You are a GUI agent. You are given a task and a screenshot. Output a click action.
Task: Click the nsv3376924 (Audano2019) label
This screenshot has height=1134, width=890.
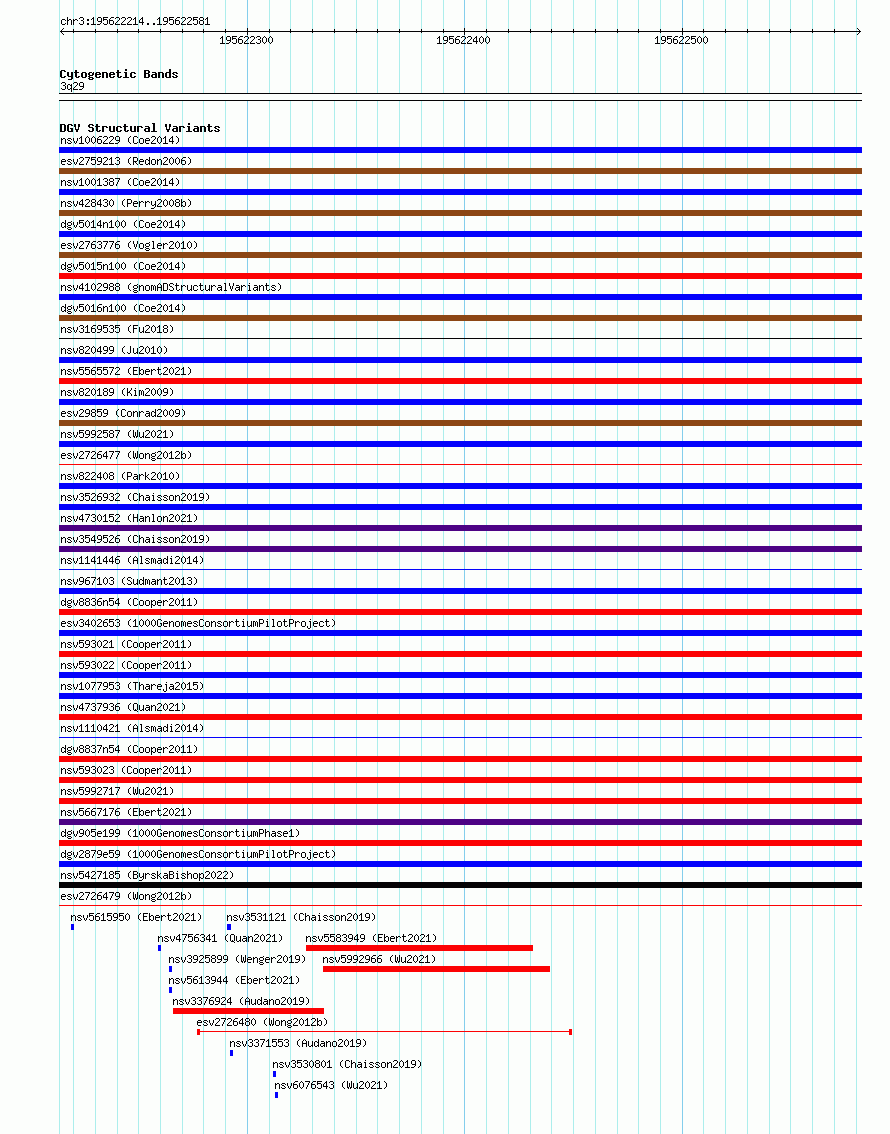coord(241,1001)
